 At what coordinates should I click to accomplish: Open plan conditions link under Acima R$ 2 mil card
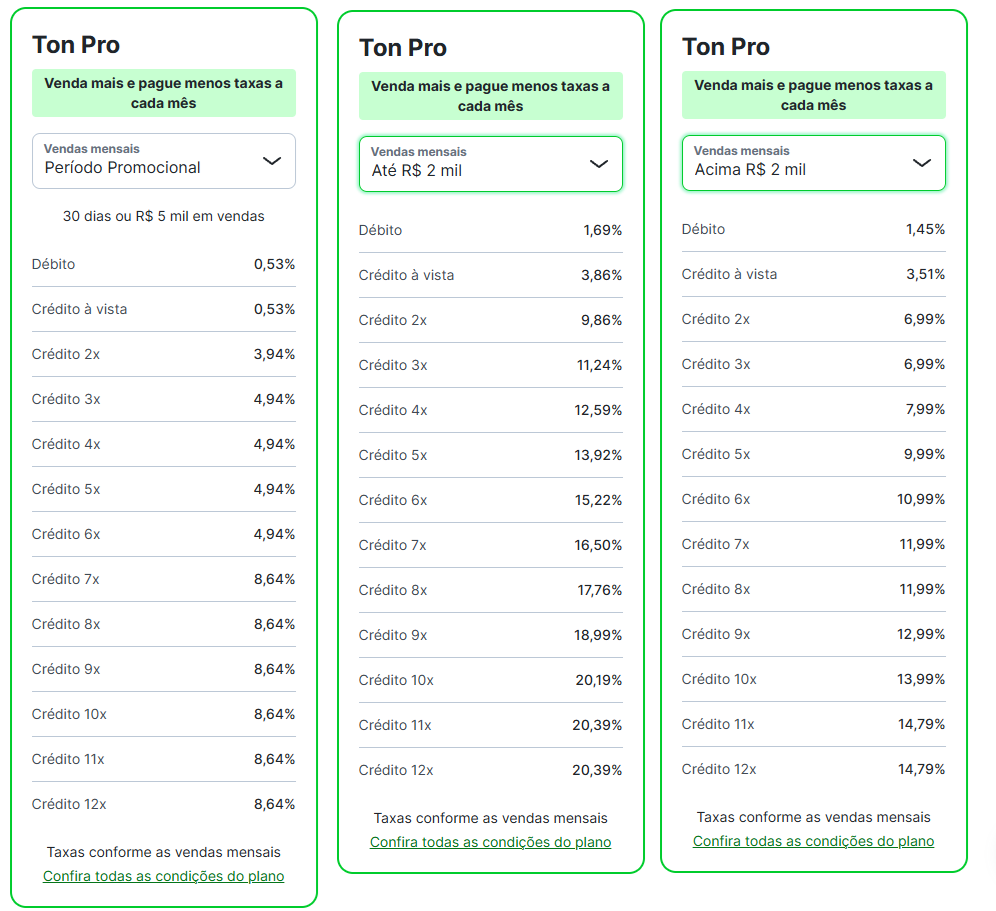click(813, 841)
